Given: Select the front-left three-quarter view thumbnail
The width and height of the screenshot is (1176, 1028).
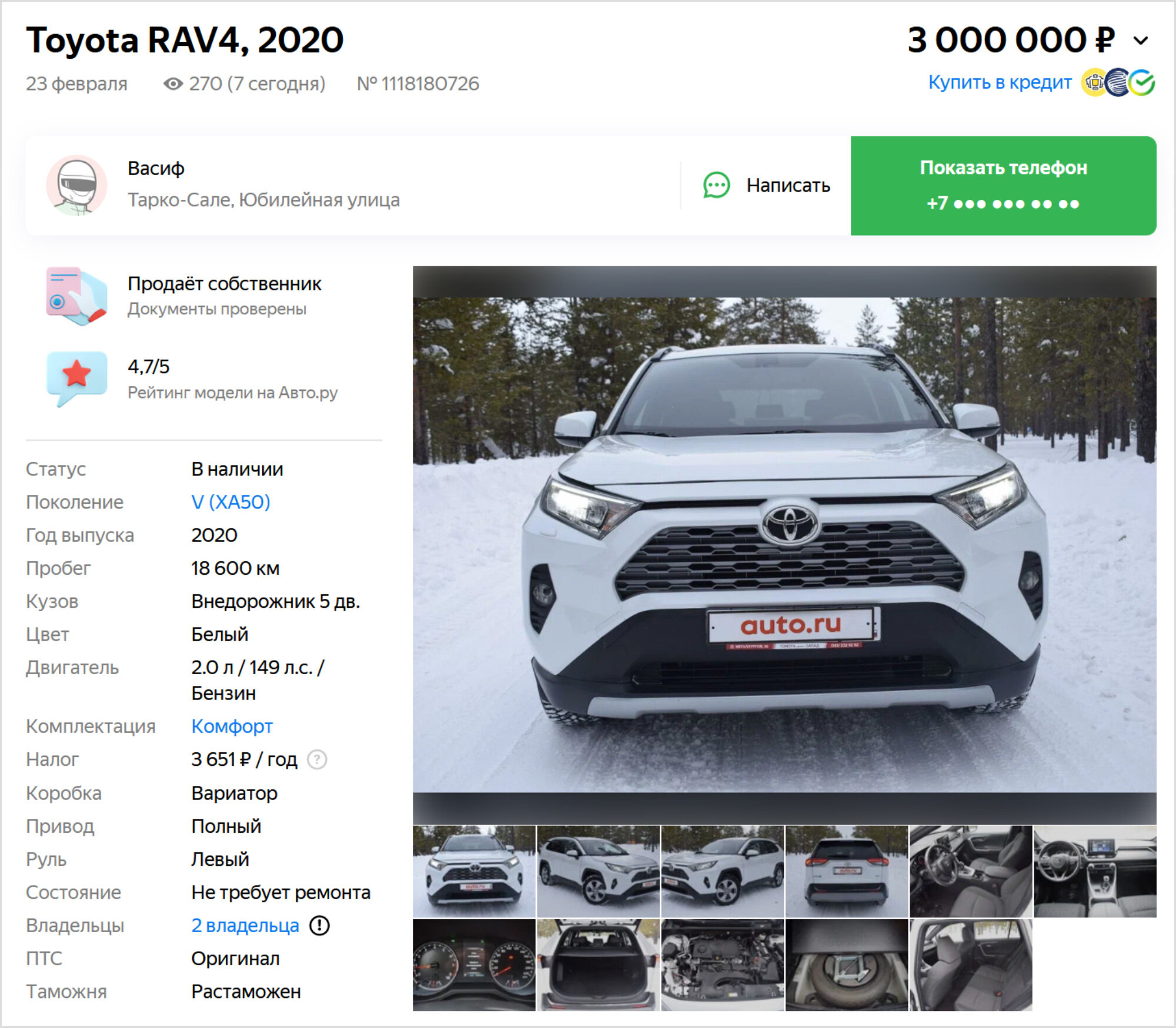Looking at the screenshot, I should click(x=599, y=871).
